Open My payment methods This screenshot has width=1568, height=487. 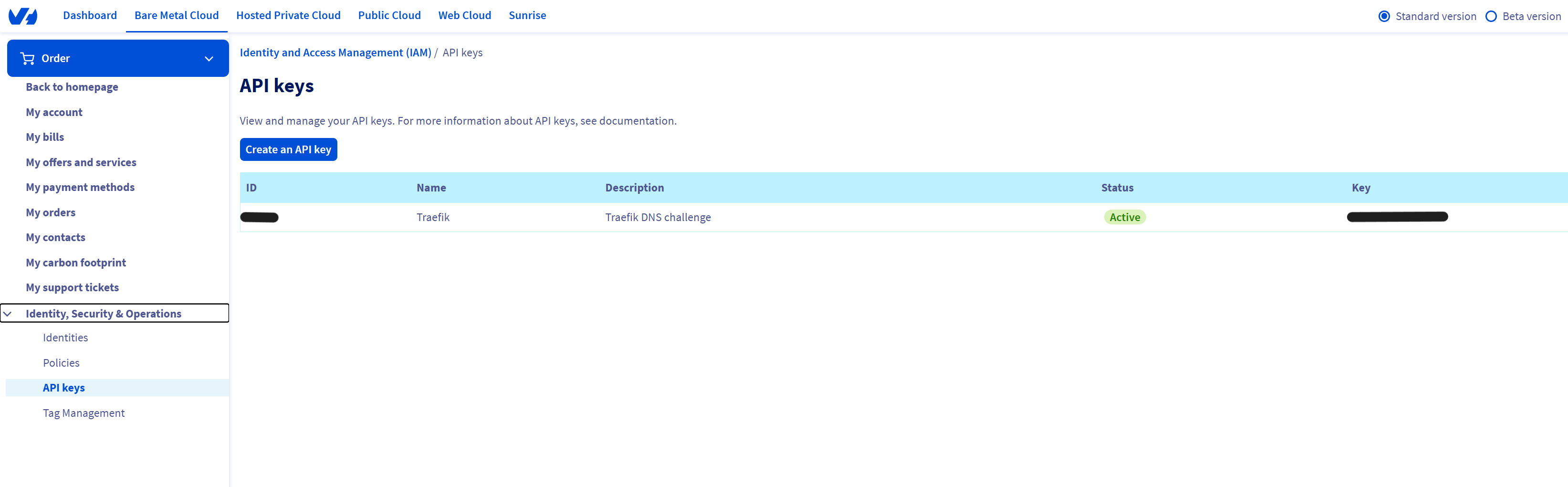pyautogui.click(x=80, y=187)
